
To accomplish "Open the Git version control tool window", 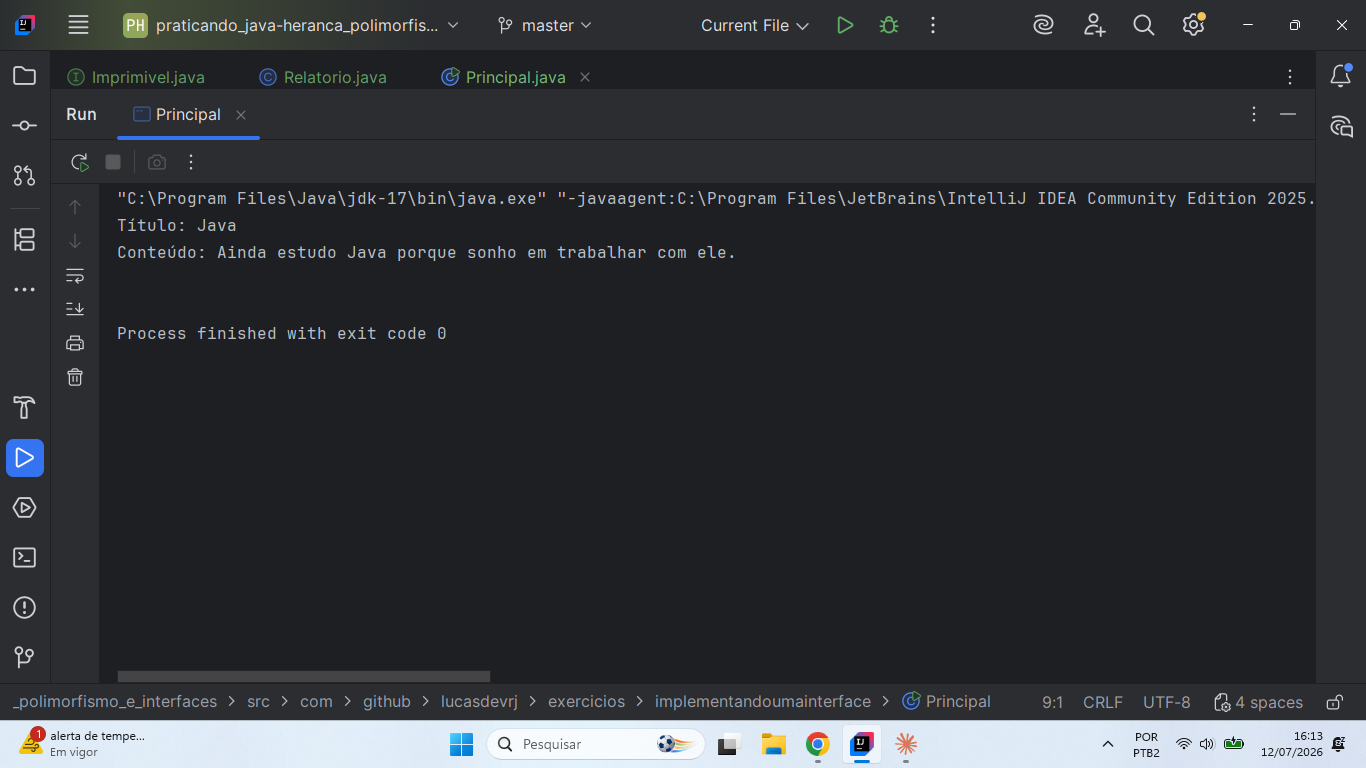I will 25,657.
